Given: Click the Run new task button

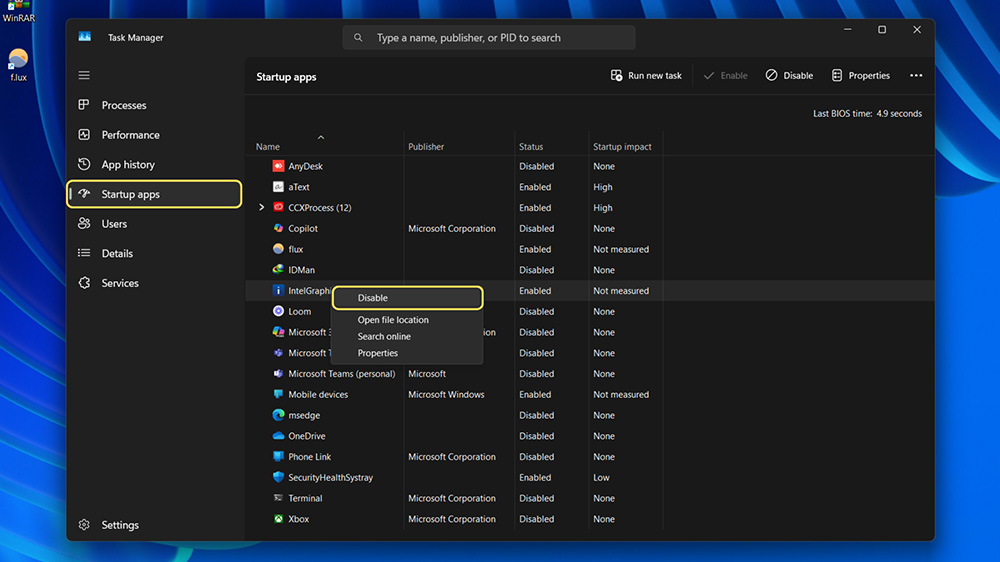Looking at the screenshot, I should click(x=645, y=75).
